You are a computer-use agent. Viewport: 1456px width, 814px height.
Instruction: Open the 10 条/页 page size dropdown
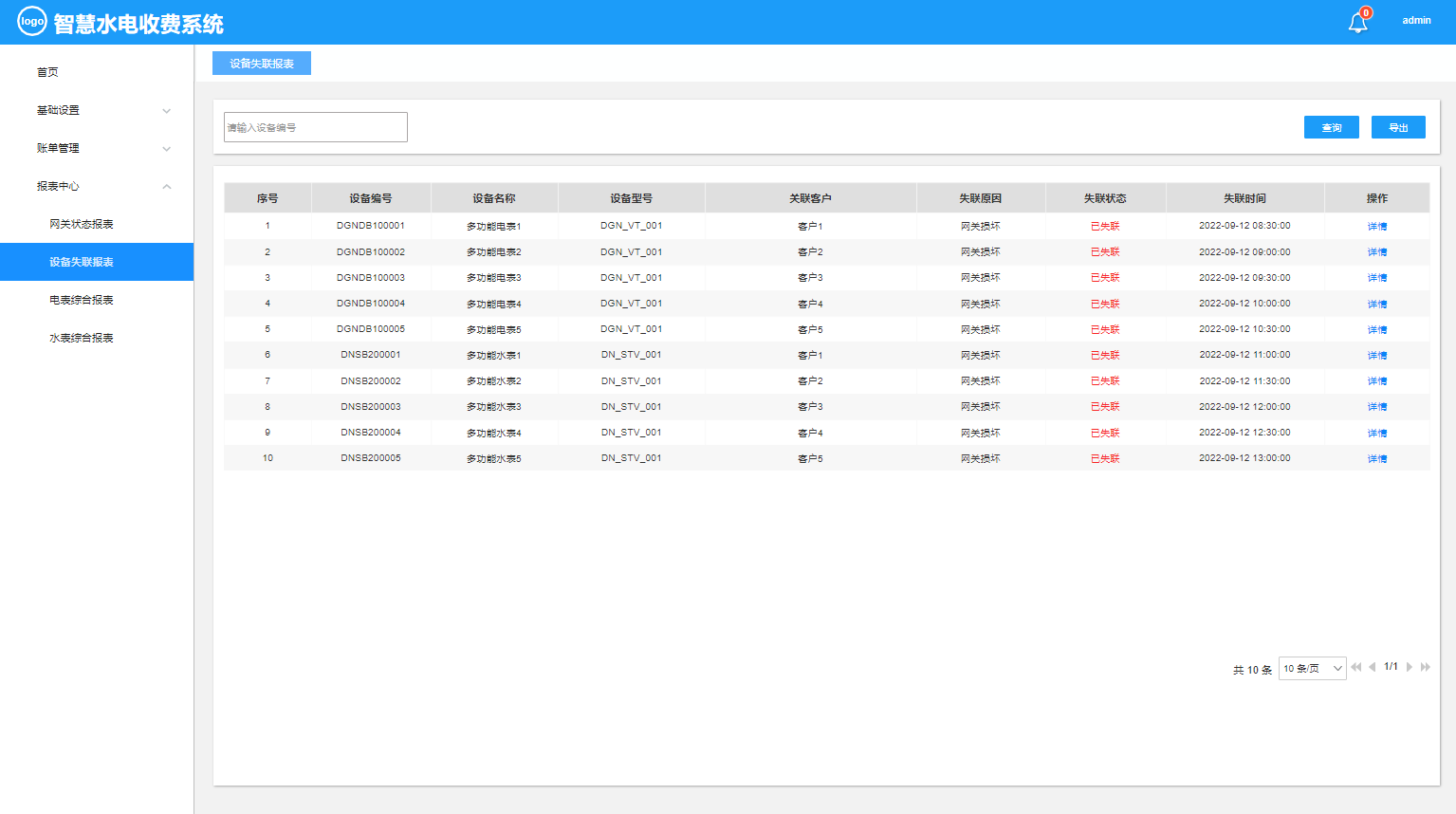pyautogui.click(x=1312, y=669)
